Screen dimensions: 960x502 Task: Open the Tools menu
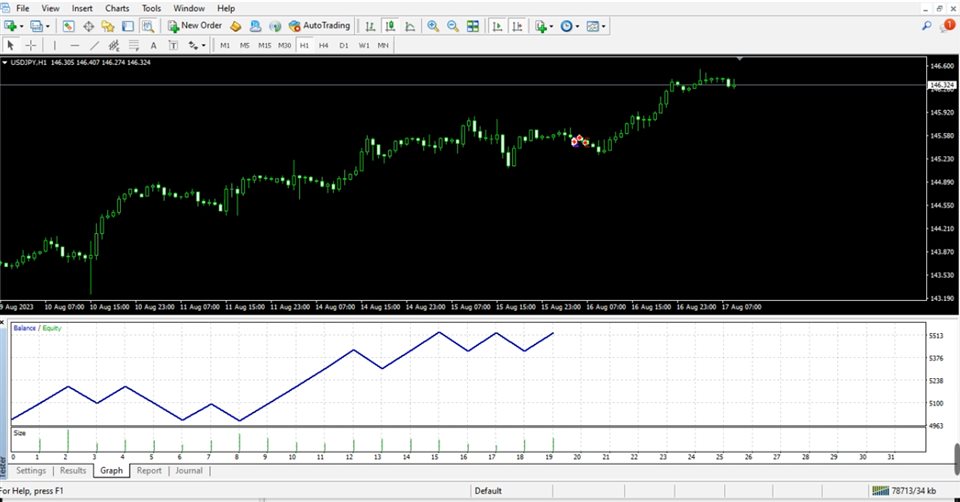tap(151, 9)
